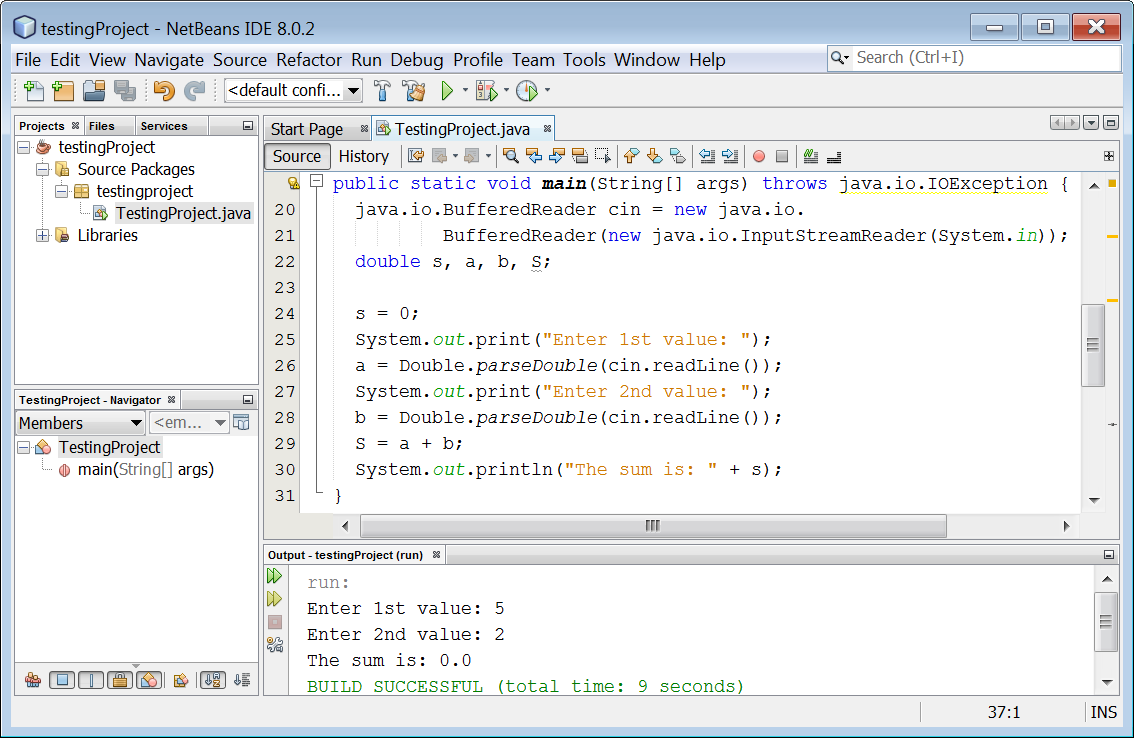This screenshot has width=1134, height=738.
Task: Click the New File toolbar icon
Action: [33, 90]
